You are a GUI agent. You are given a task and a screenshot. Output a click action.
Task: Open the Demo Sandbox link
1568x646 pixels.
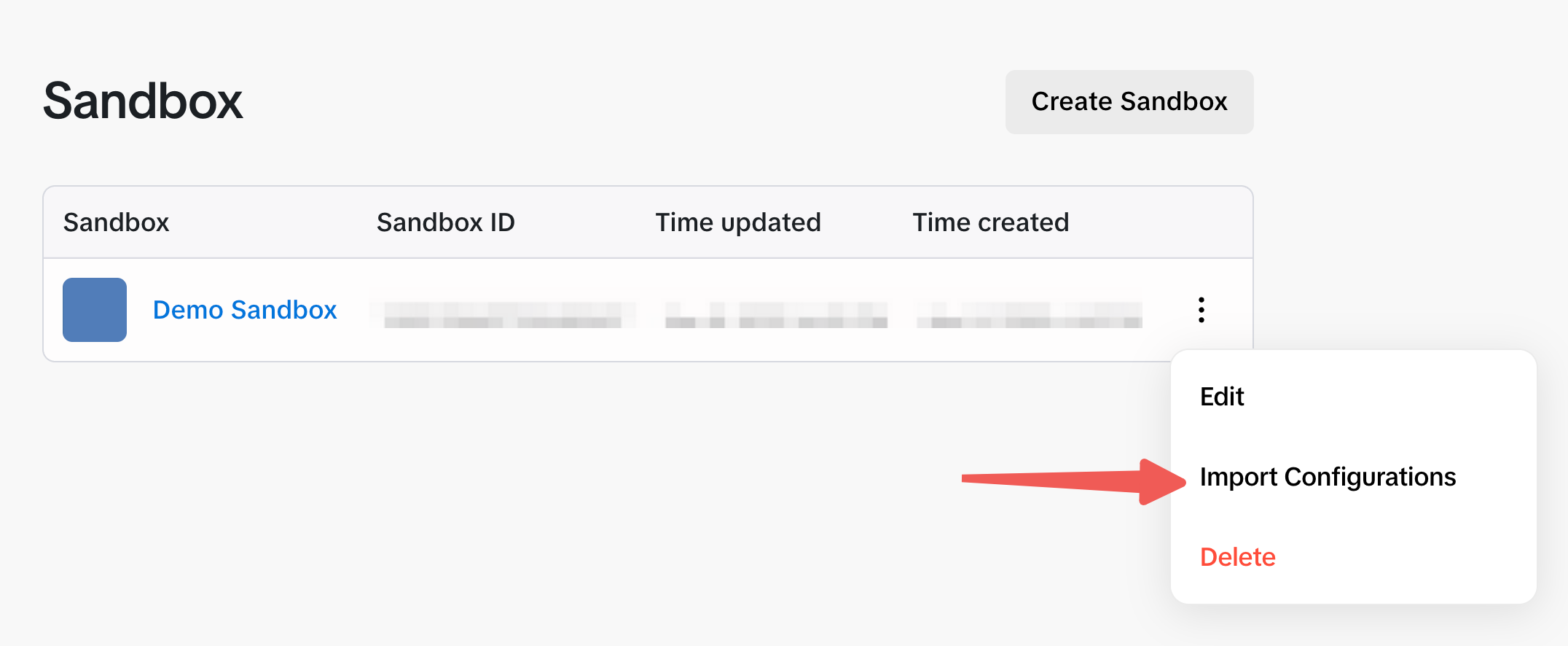pos(245,310)
